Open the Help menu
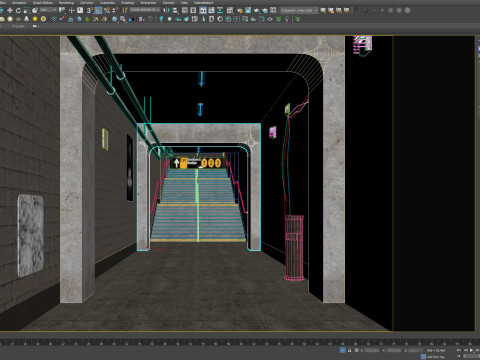Viewport: 480px width, 360px height. tap(184, 2)
